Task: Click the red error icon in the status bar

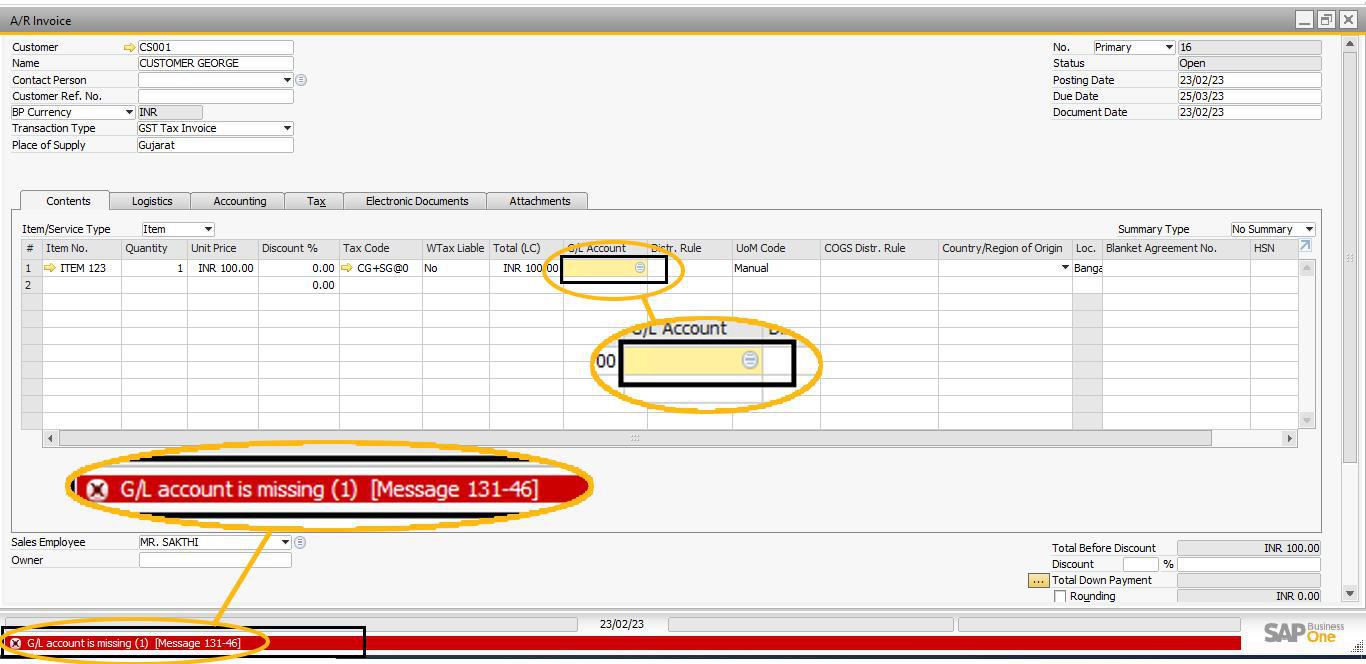Action: 15,643
